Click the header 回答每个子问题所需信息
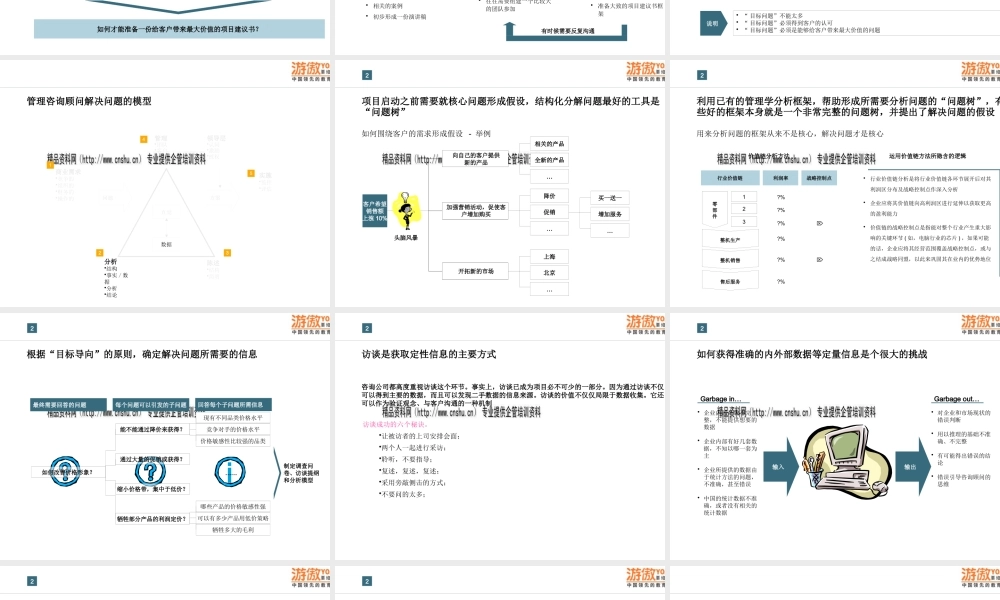The image size is (1000, 600). click(233, 405)
